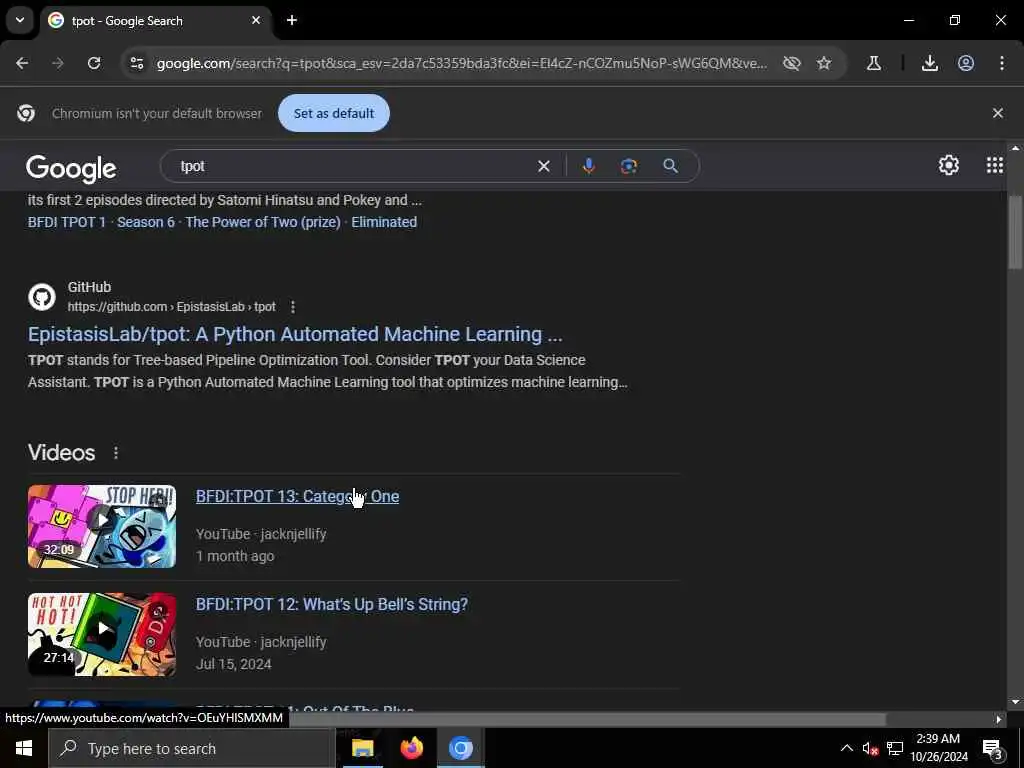Open Firefox from the taskbar
Viewport: 1024px width, 768px height.
click(x=411, y=748)
